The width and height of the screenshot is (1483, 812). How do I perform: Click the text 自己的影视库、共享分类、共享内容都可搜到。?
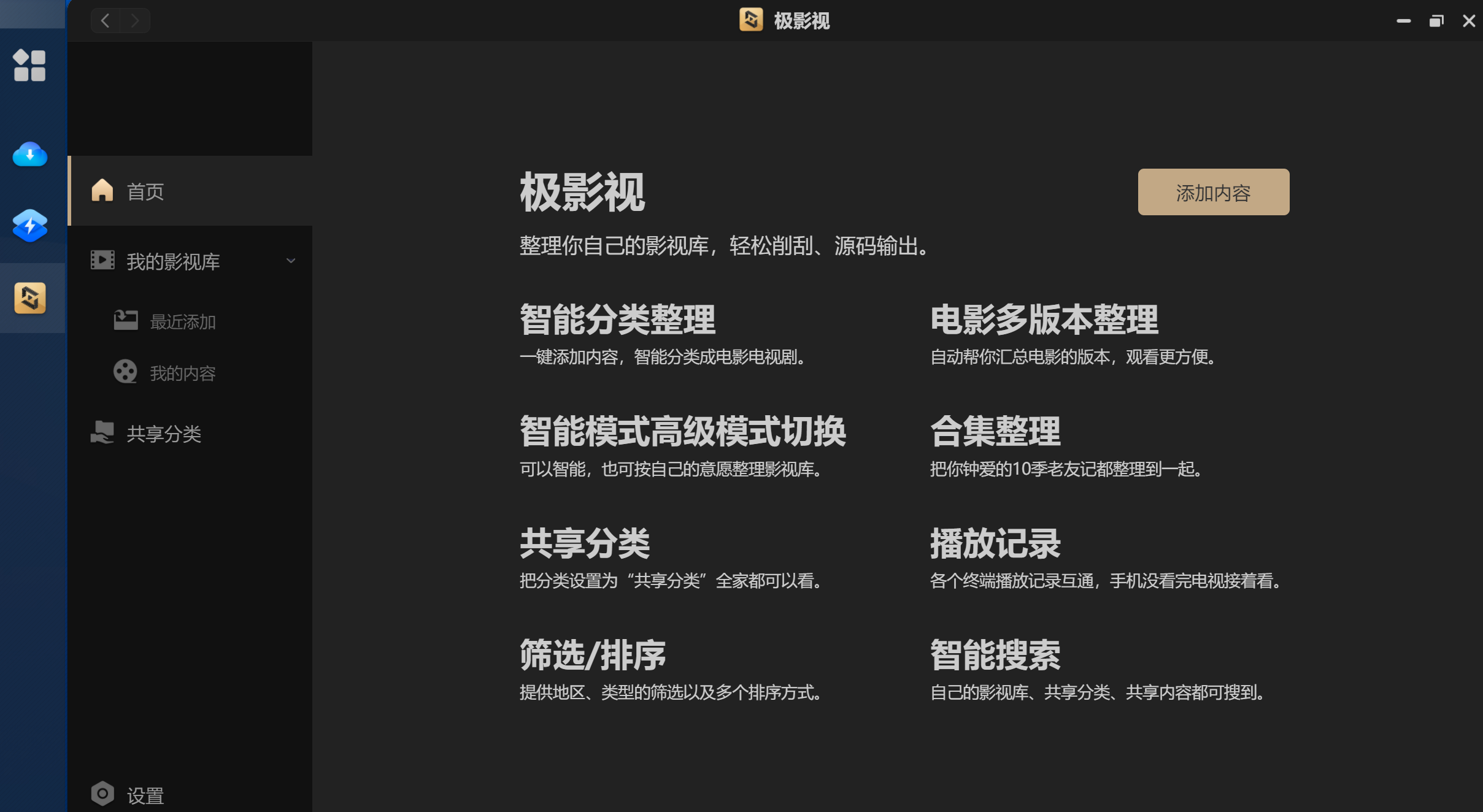(x=1098, y=692)
